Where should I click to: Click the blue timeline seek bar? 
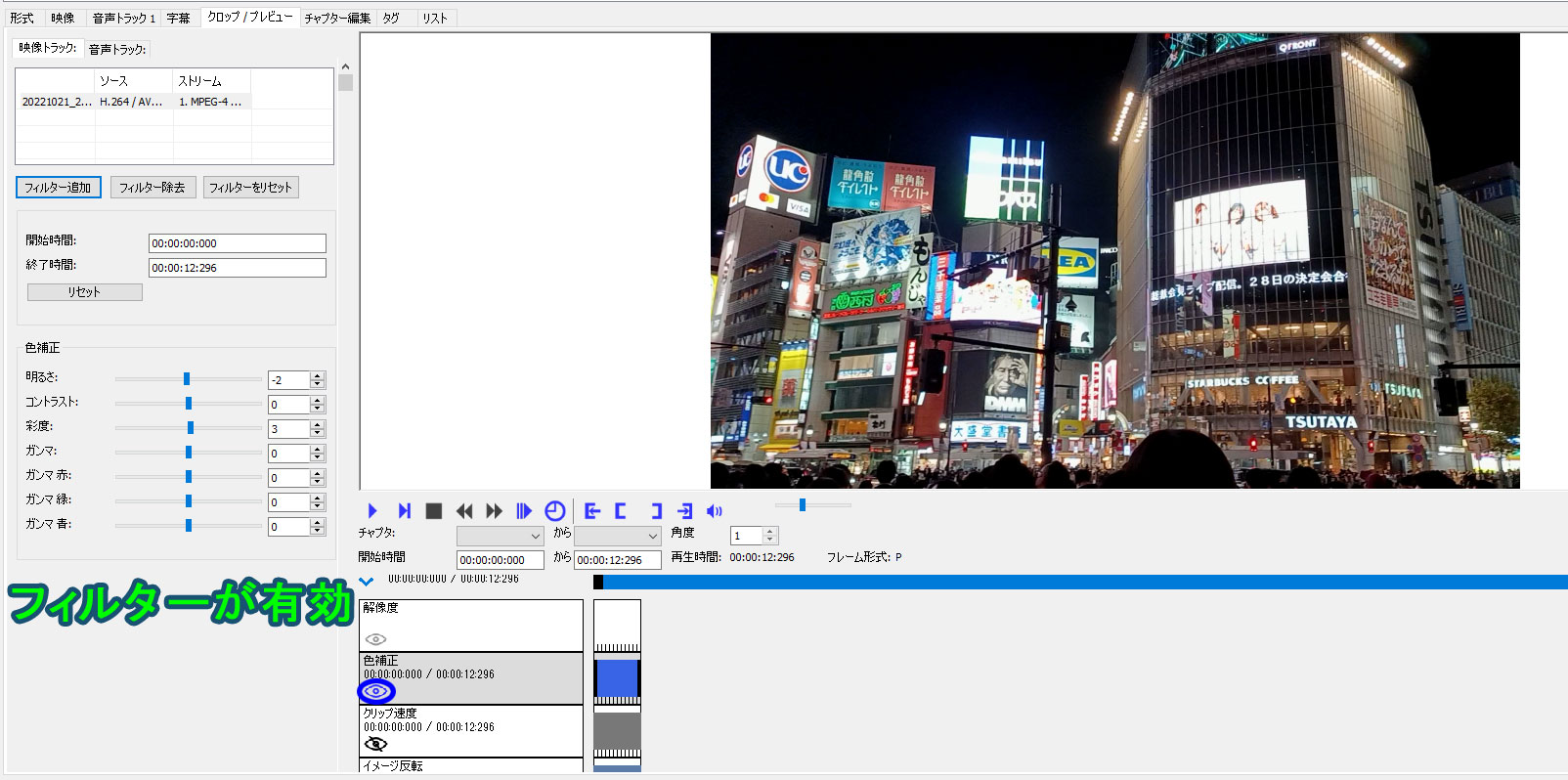[x=1080, y=582]
